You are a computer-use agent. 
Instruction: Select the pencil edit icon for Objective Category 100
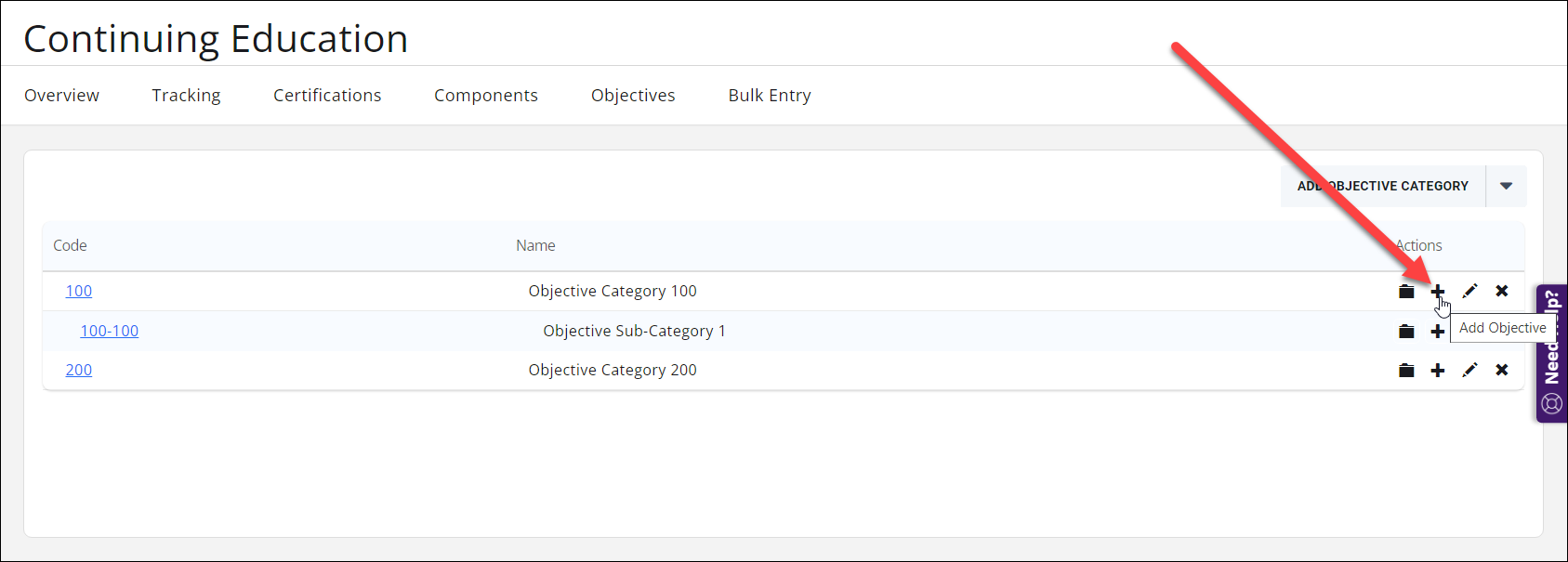pos(1470,291)
